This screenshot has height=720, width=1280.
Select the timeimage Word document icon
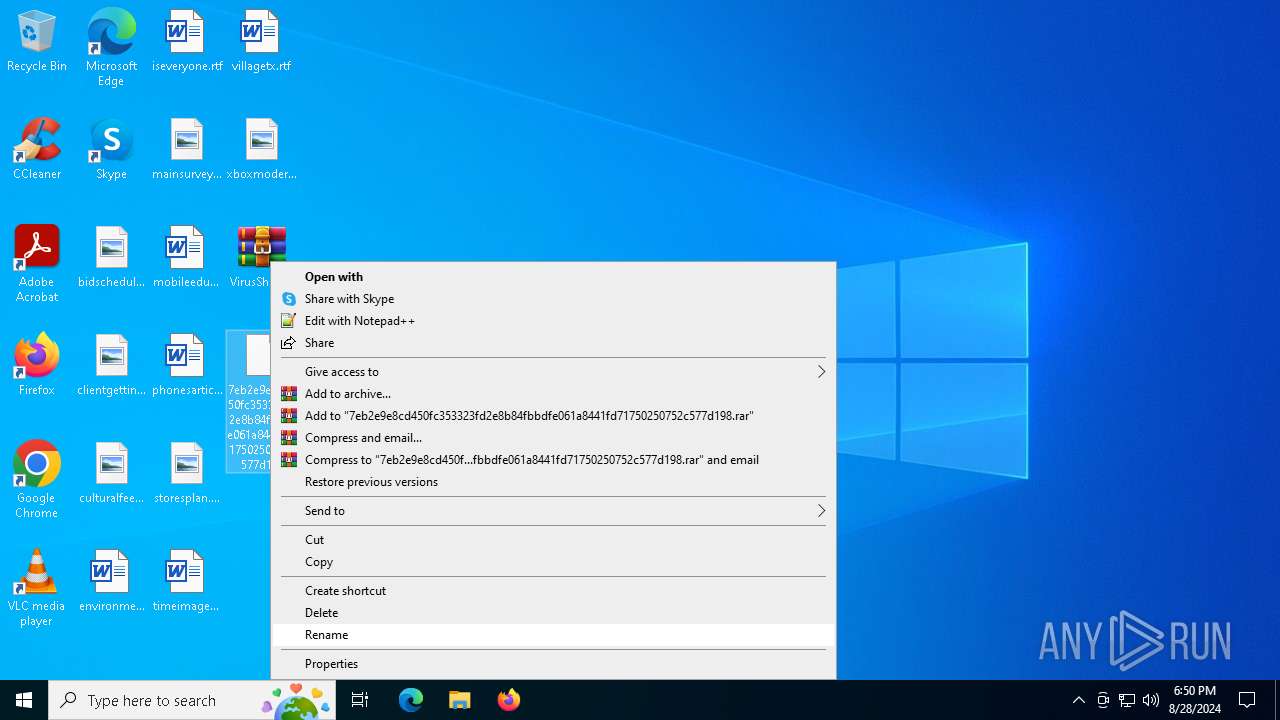pyautogui.click(x=186, y=582)
